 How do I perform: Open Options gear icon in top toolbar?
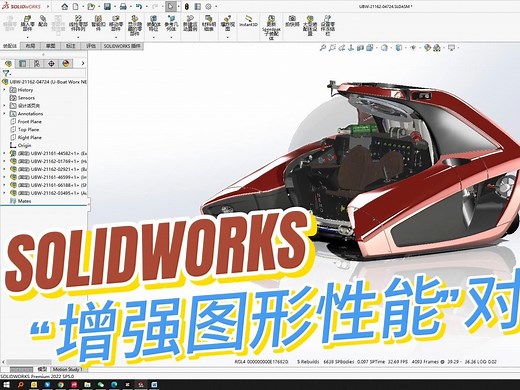pyautogui.click(x=208, y=6)
